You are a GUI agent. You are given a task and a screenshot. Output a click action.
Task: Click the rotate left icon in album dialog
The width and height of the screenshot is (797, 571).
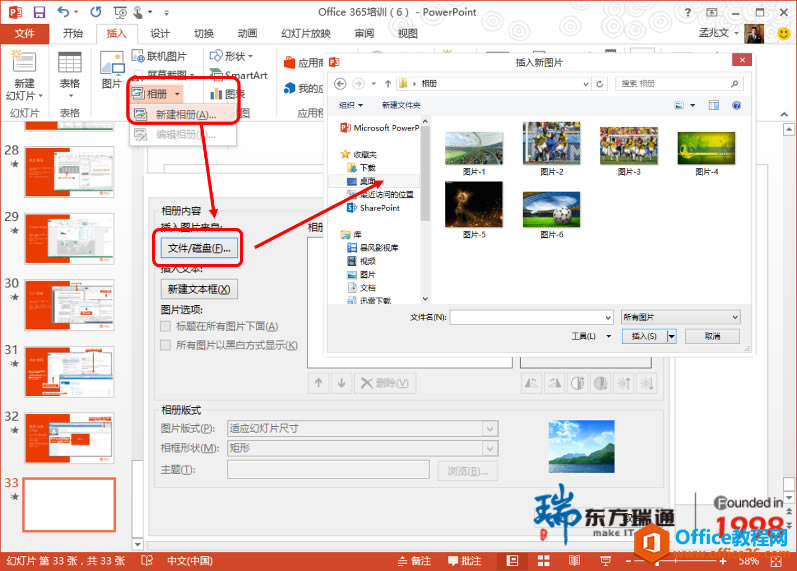click(531, 383)
